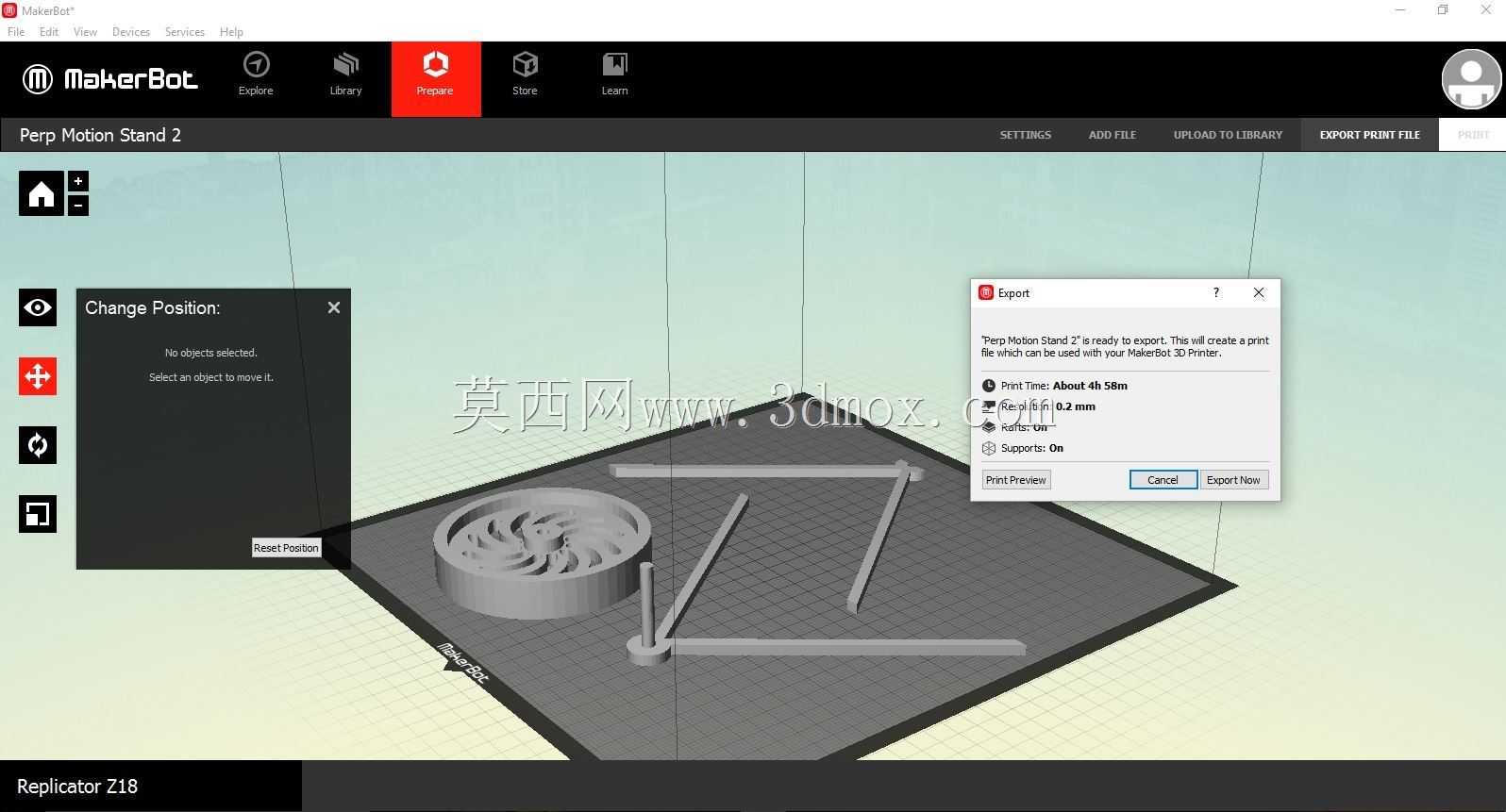This screenshot has width=1506, height=812.
Task: Click Reset Position button
Action: click(286, 548)
